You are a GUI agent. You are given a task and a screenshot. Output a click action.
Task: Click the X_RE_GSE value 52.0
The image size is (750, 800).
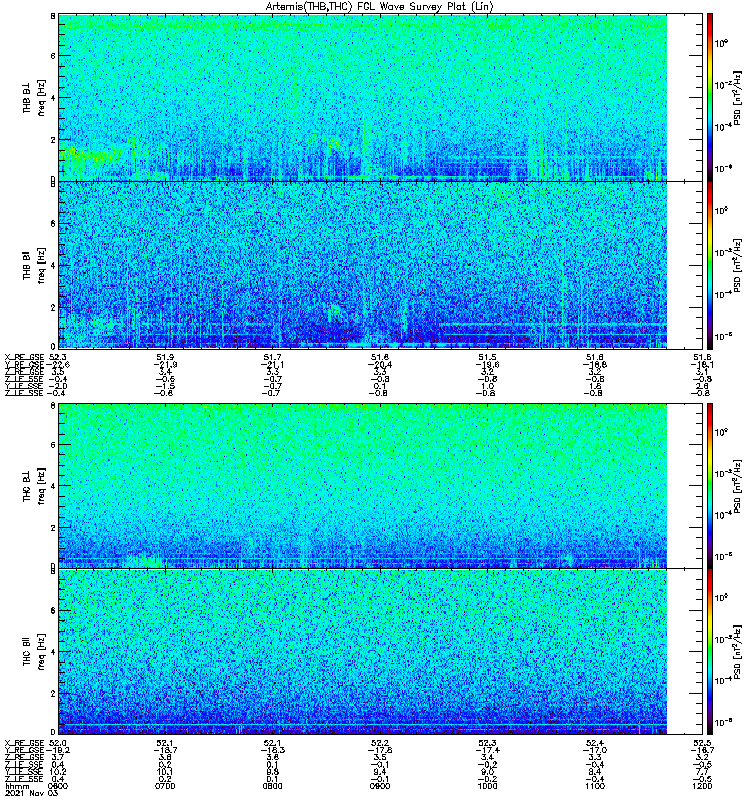[x=58, y=743]
